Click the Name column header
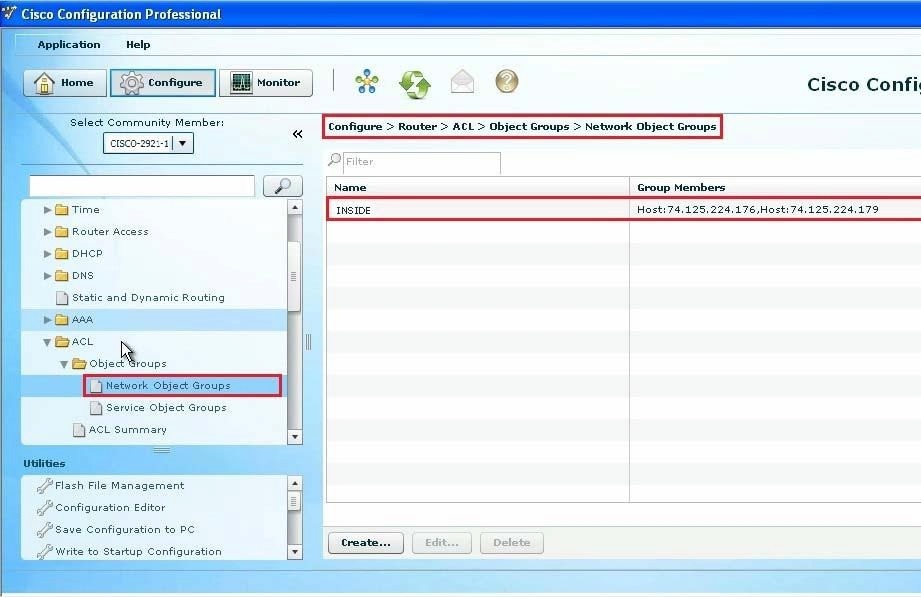This screenshot has width=921, height=597. click(x=478, y=187)
